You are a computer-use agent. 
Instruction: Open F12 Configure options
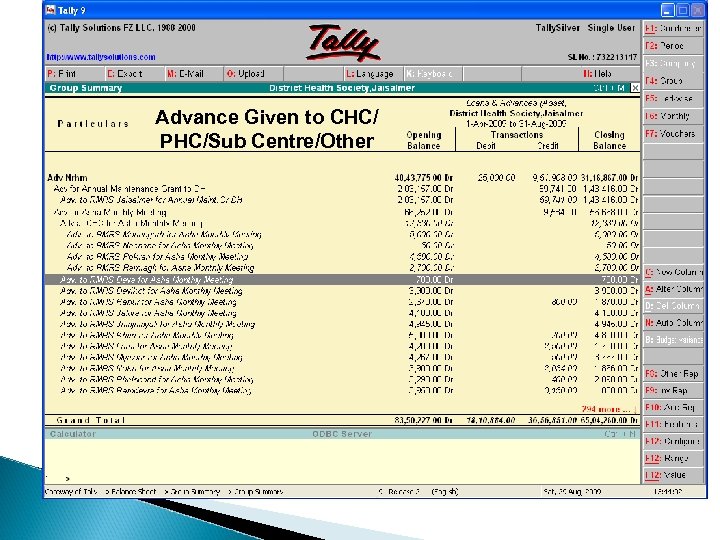[x=673, y=441]
